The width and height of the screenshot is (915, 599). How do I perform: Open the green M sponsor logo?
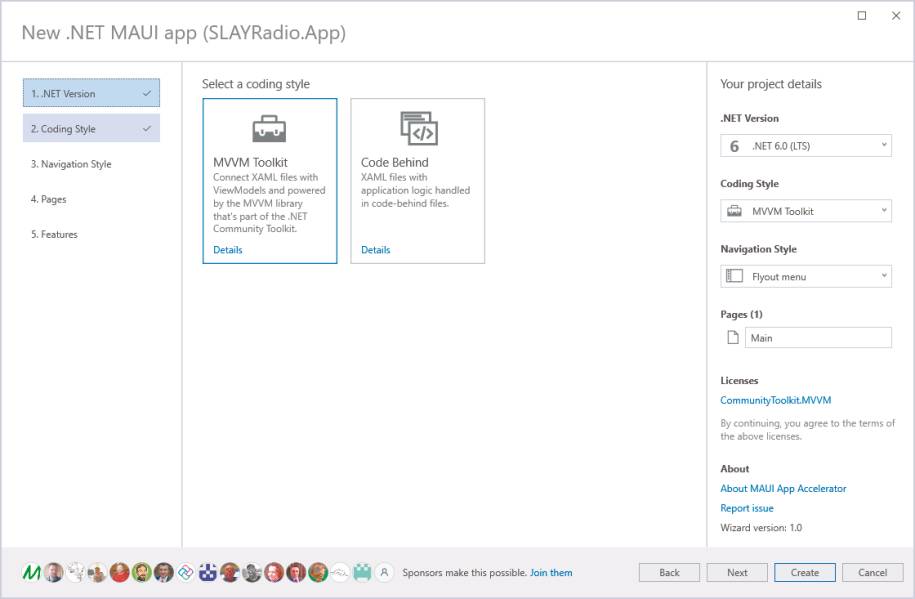click(32, 573)
